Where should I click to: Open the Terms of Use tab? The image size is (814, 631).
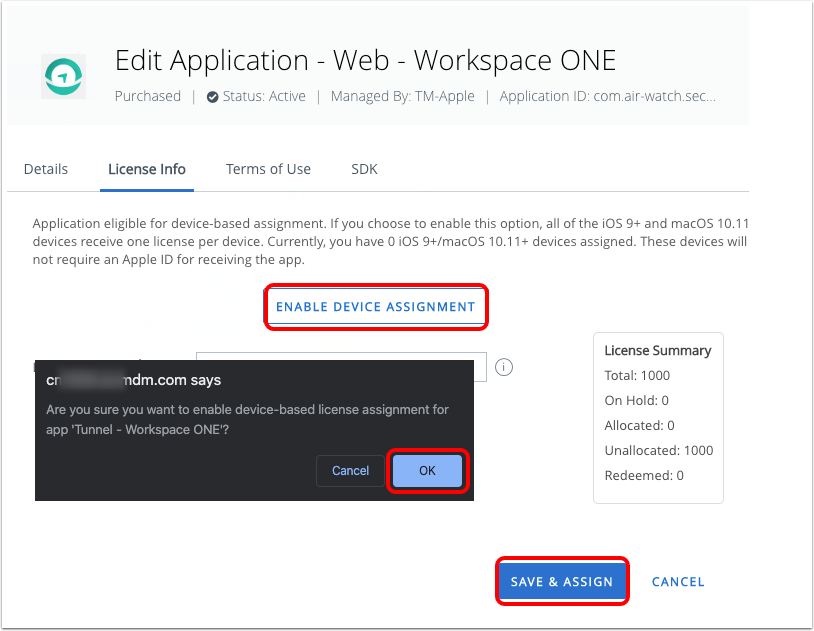click(x=268, y=169)
